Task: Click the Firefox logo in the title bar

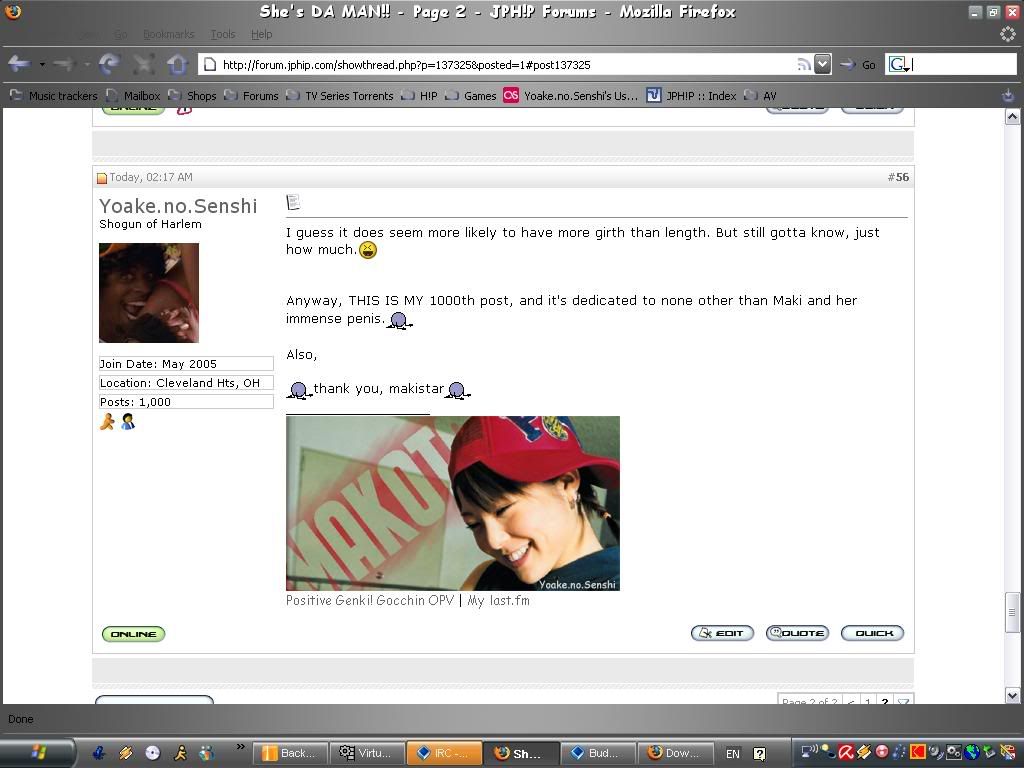Action: tap(12, 12)
